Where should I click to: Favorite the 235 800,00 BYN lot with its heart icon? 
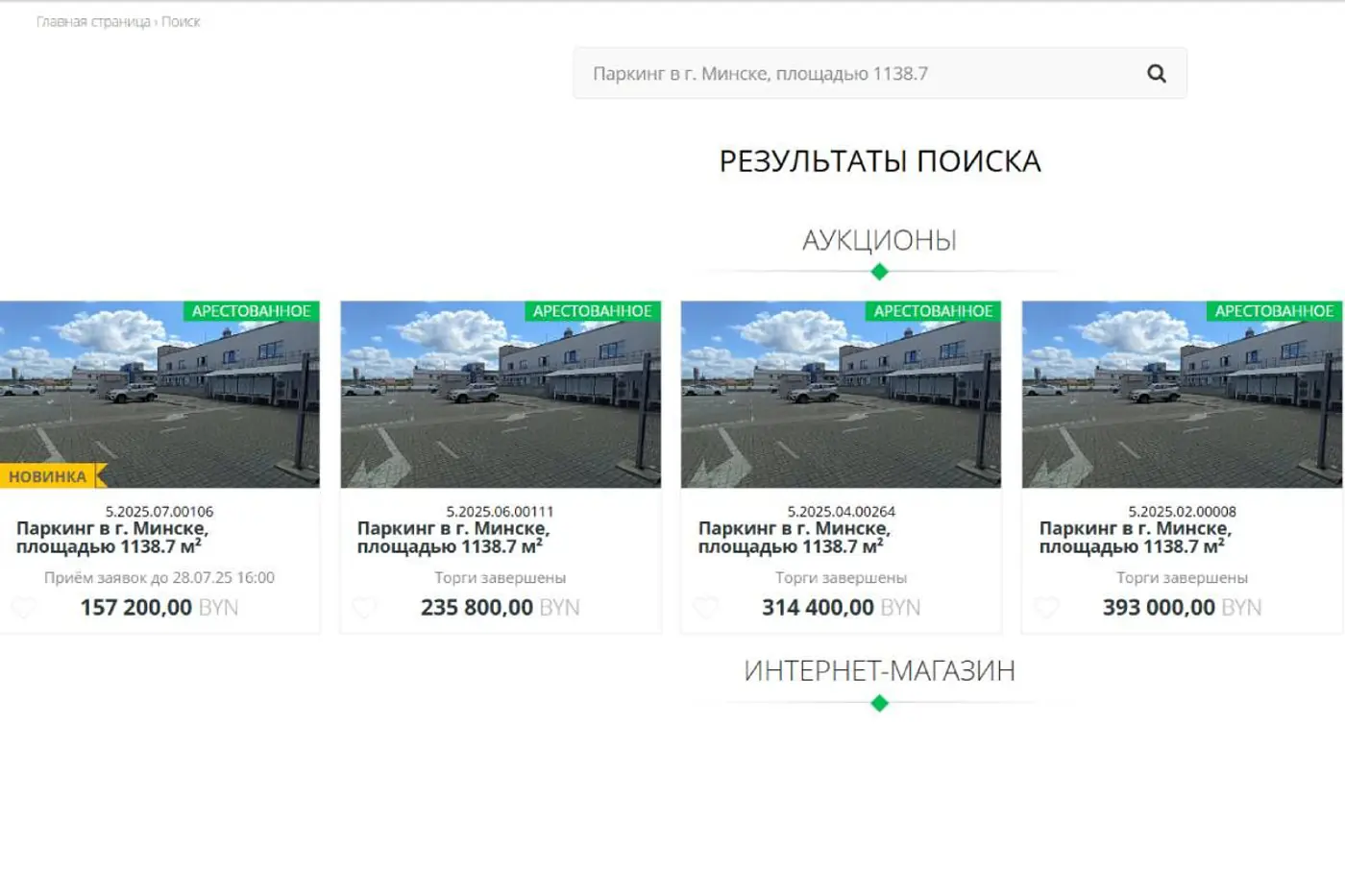click(x=364, y=608)
